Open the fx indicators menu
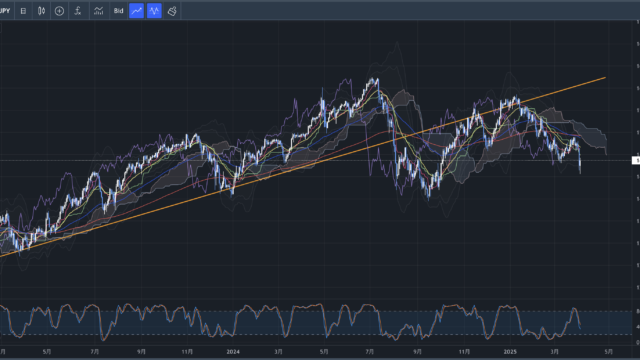The height and width of the screenshot is (360, 640). tap(78, 11)
